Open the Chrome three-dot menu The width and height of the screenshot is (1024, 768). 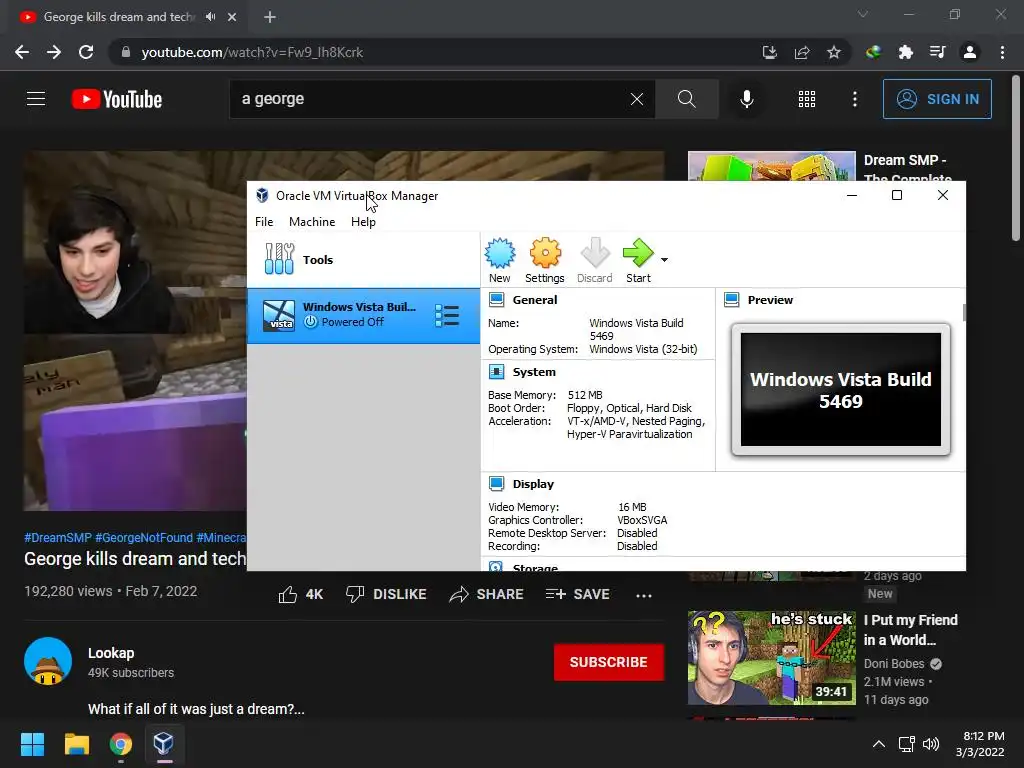pyautogui.click(x=1002, y=52)
